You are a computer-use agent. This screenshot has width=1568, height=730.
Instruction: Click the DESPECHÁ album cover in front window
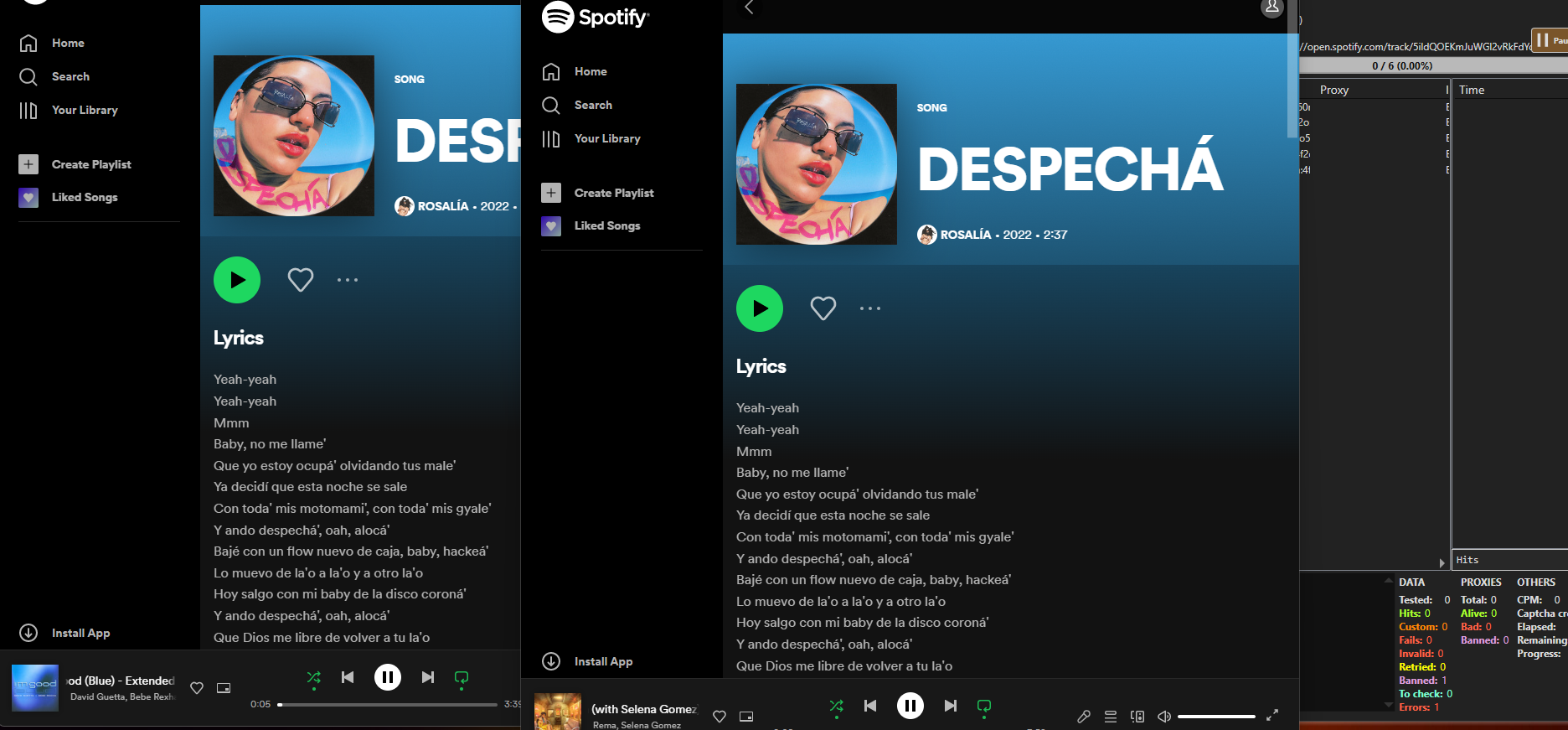coord(817,164)
